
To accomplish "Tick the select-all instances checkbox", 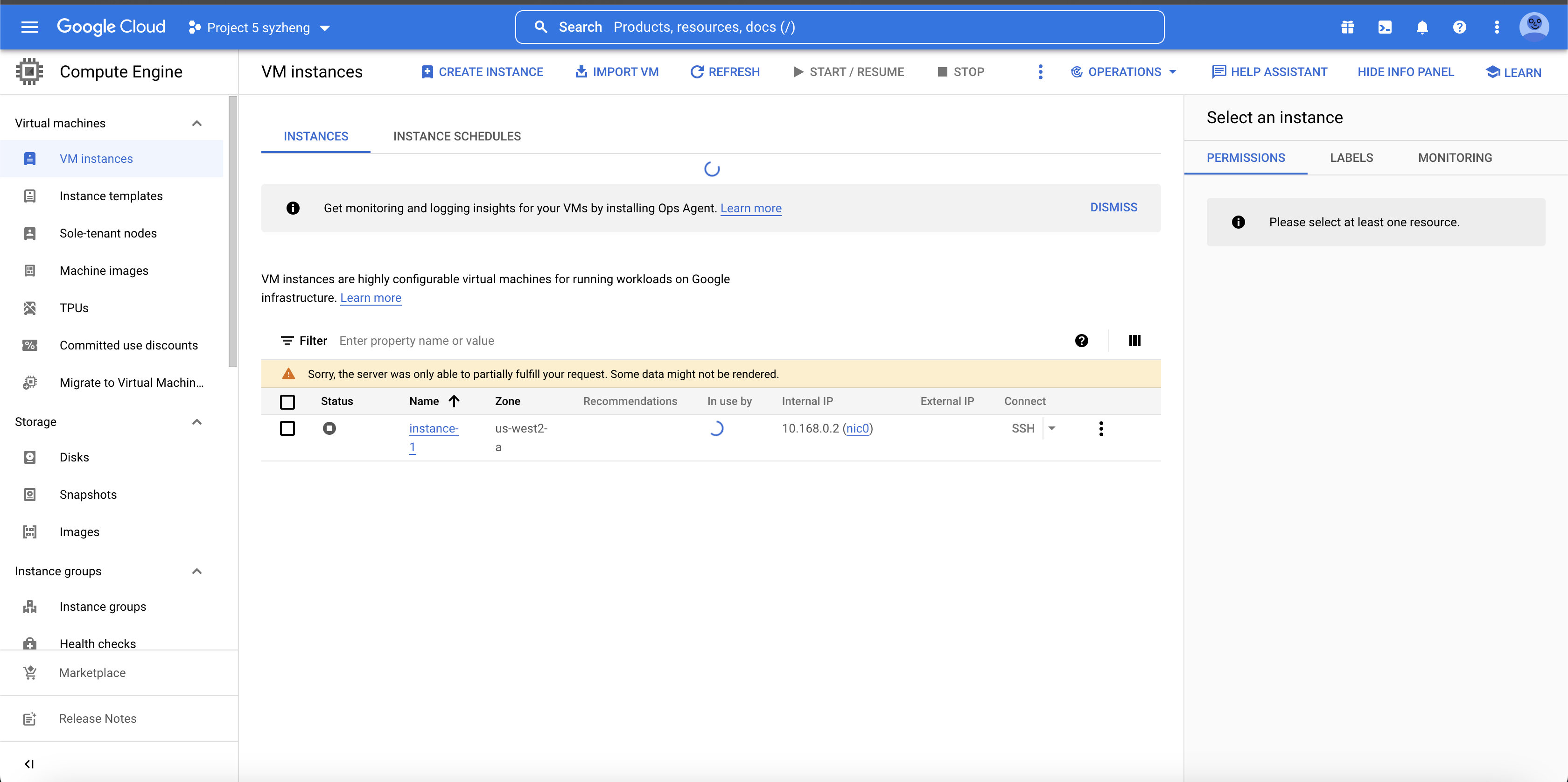I will coord(287,402).
